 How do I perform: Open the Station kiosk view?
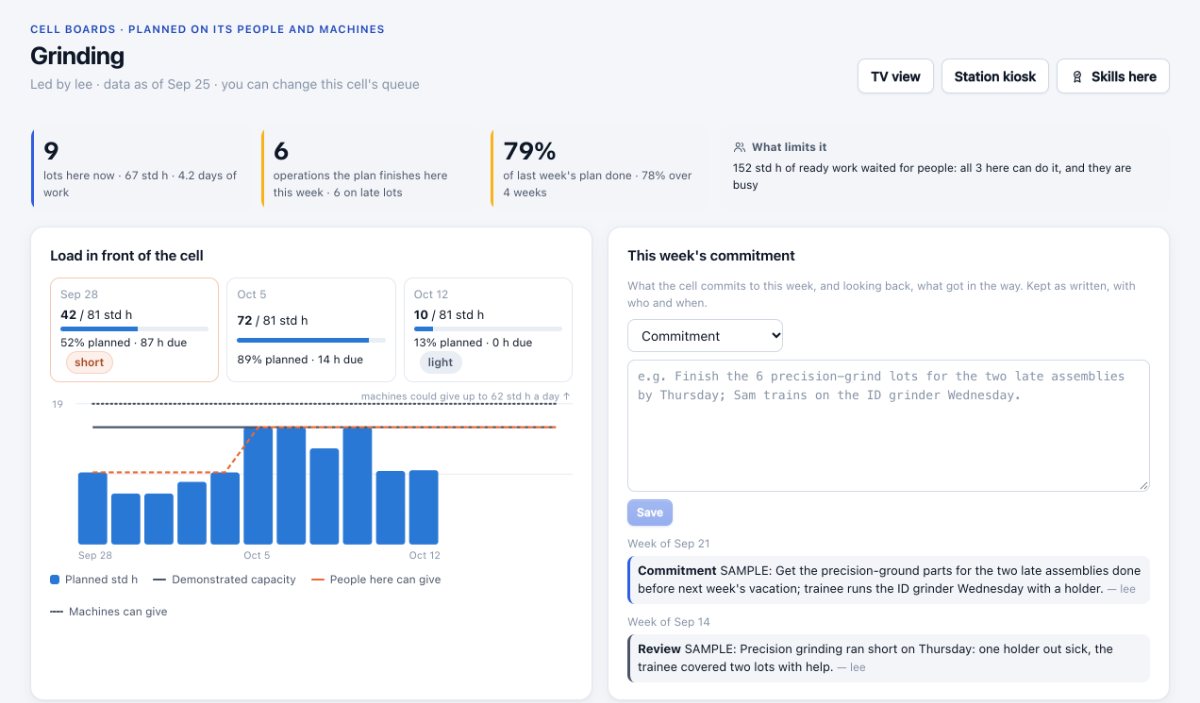pyautogui.click(x=995, y=76)
